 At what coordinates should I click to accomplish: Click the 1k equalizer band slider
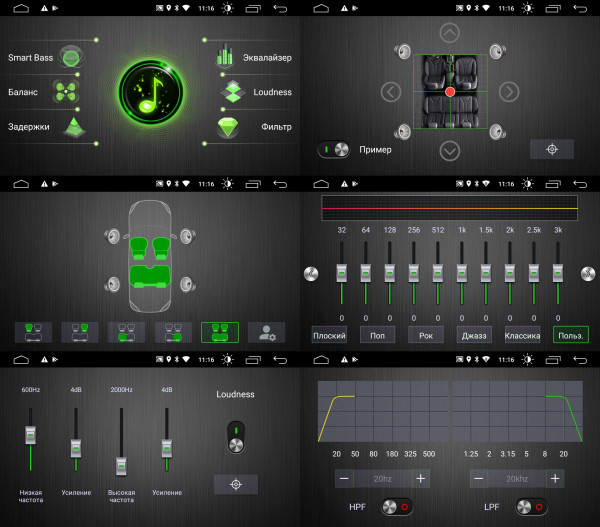(462, 272)
